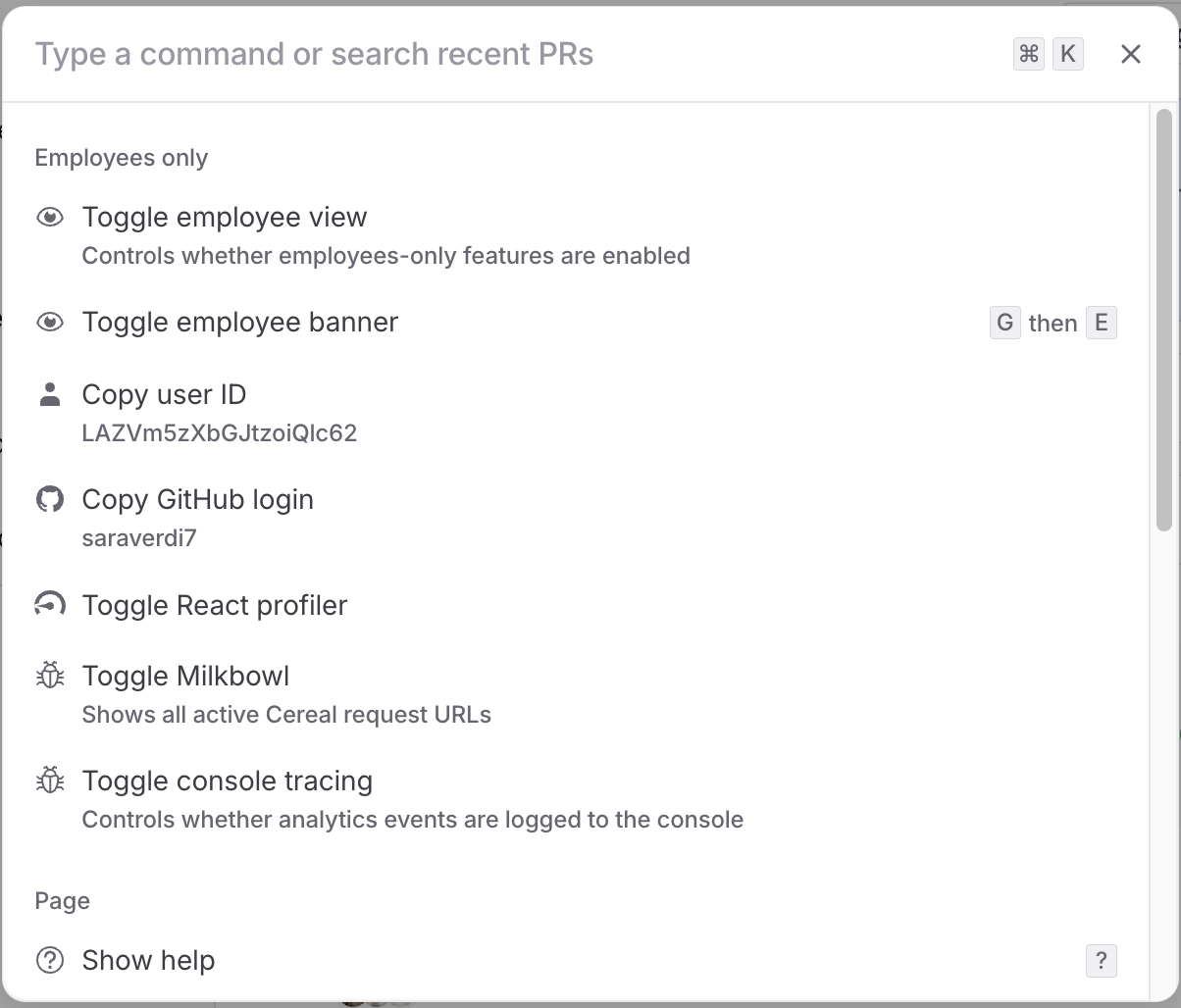Click the eye icon next to Toggle employee banner
Screen dimensions: 1181x1008
[49, 322]
